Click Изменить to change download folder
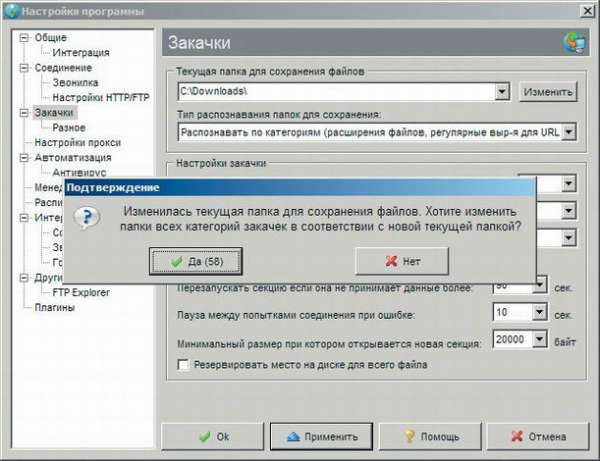The height and width of the screenshot is (461, 600). point(548,92)
